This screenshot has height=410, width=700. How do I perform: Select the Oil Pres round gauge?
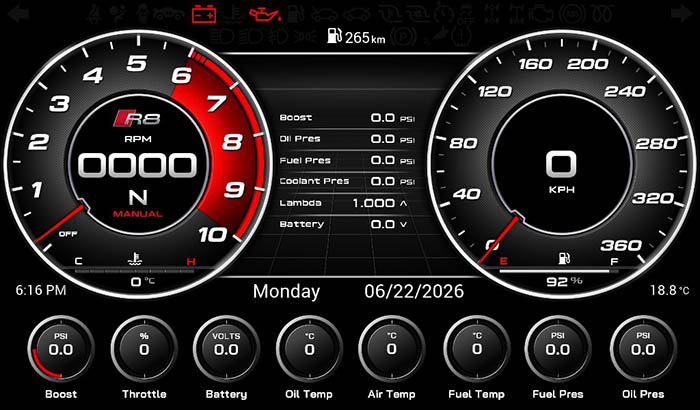coord(643,348)
